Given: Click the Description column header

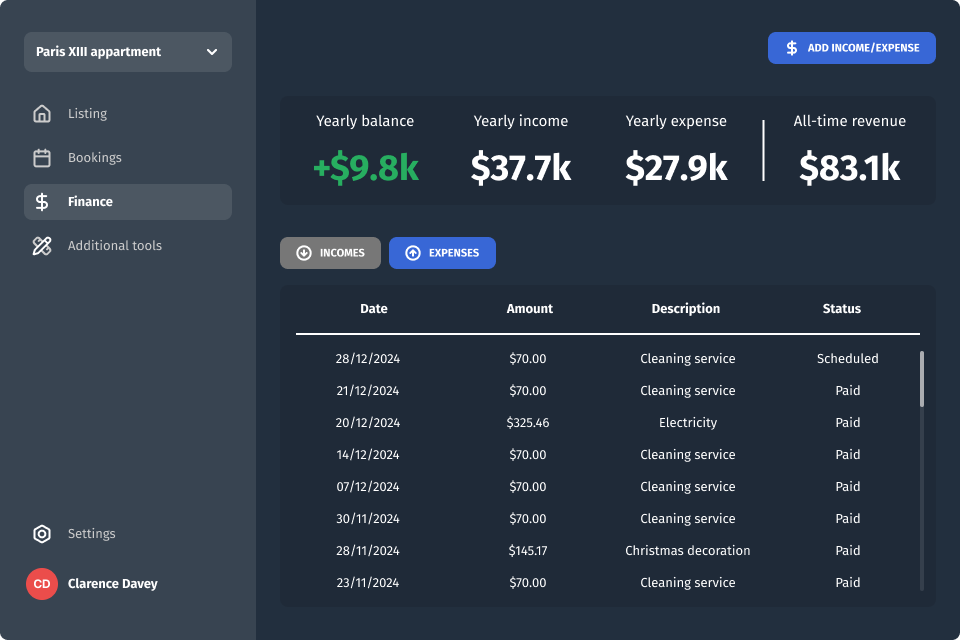Looking at the screenshot, I should click(x=686, y=309).
